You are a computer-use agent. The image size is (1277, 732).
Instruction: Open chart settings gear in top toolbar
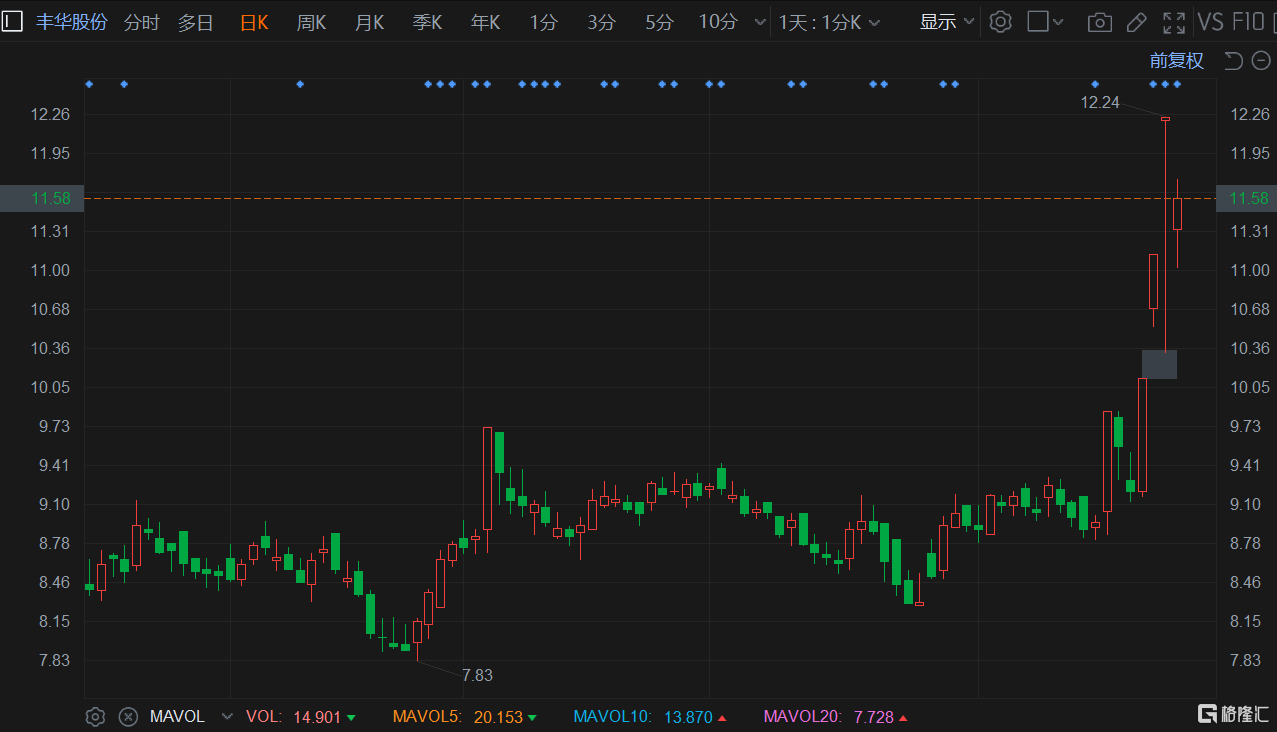pos(1000,21)
